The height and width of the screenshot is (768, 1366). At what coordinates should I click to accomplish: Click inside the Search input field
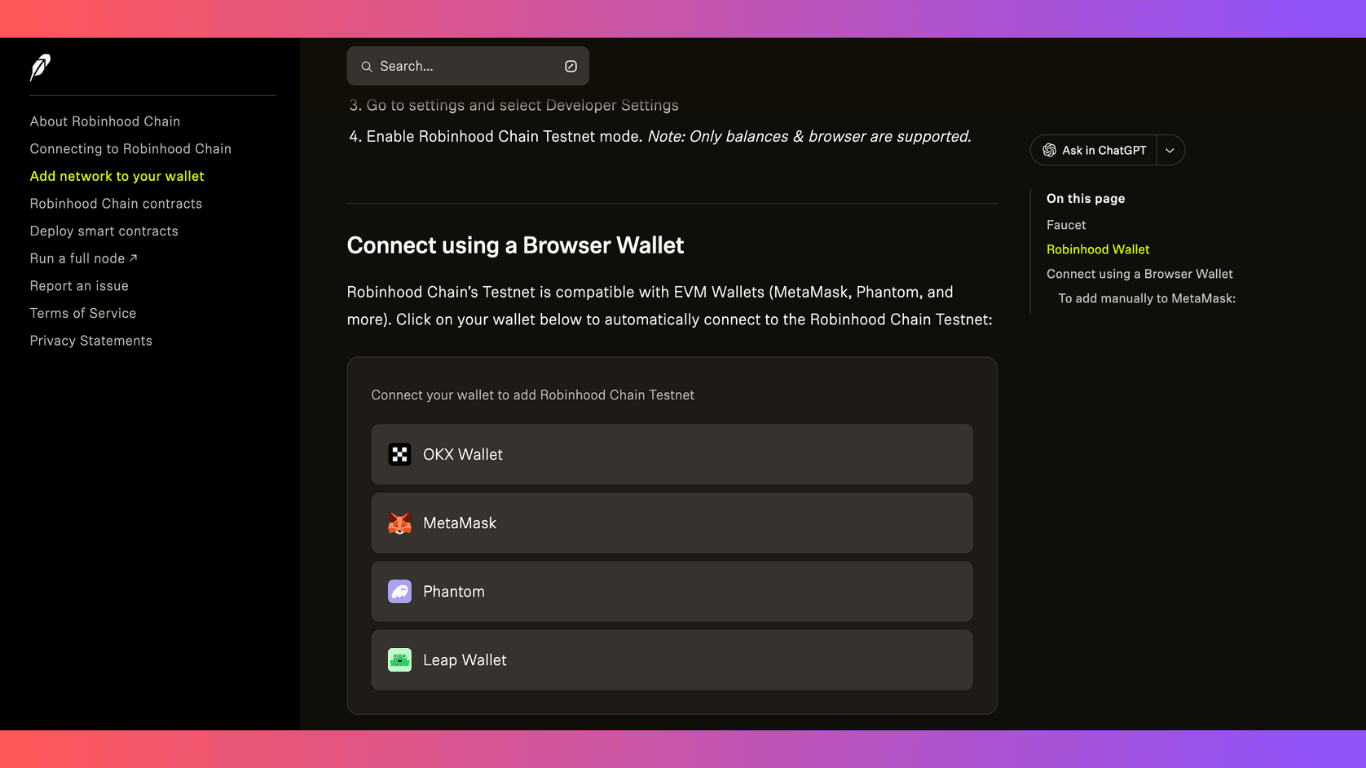(x=460, y=65)
